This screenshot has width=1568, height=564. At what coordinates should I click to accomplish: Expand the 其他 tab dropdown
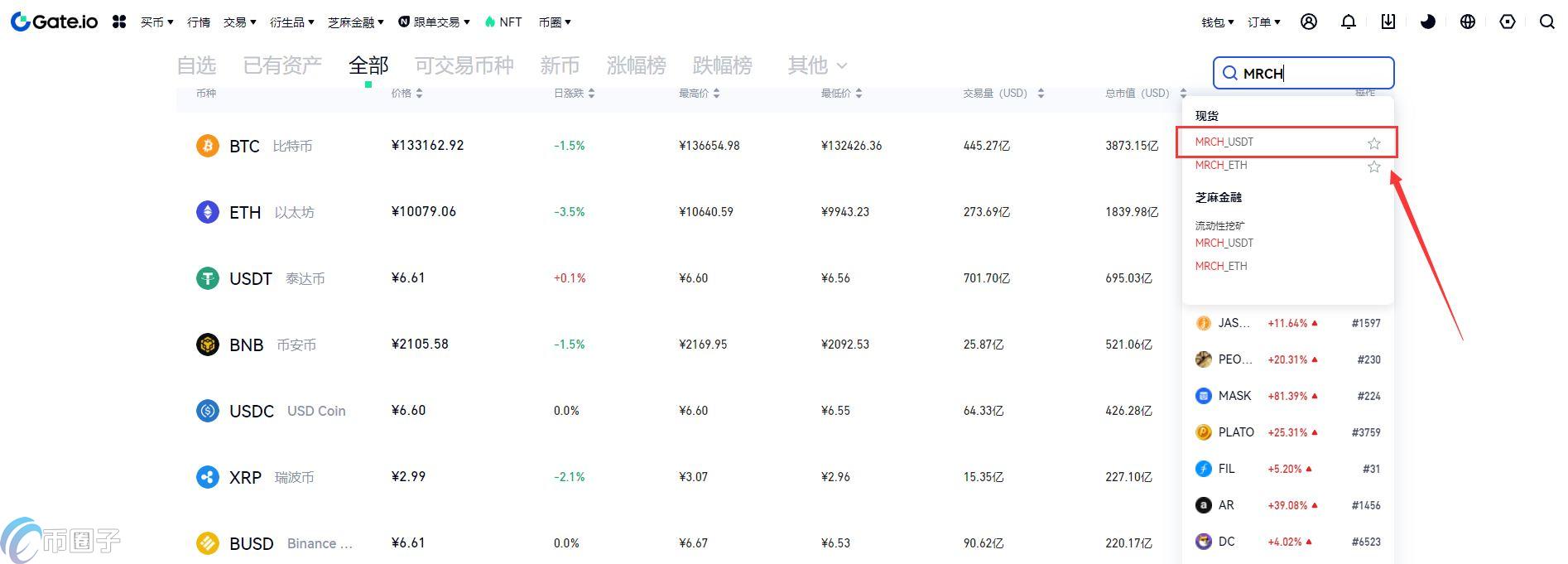click(818, 65)
